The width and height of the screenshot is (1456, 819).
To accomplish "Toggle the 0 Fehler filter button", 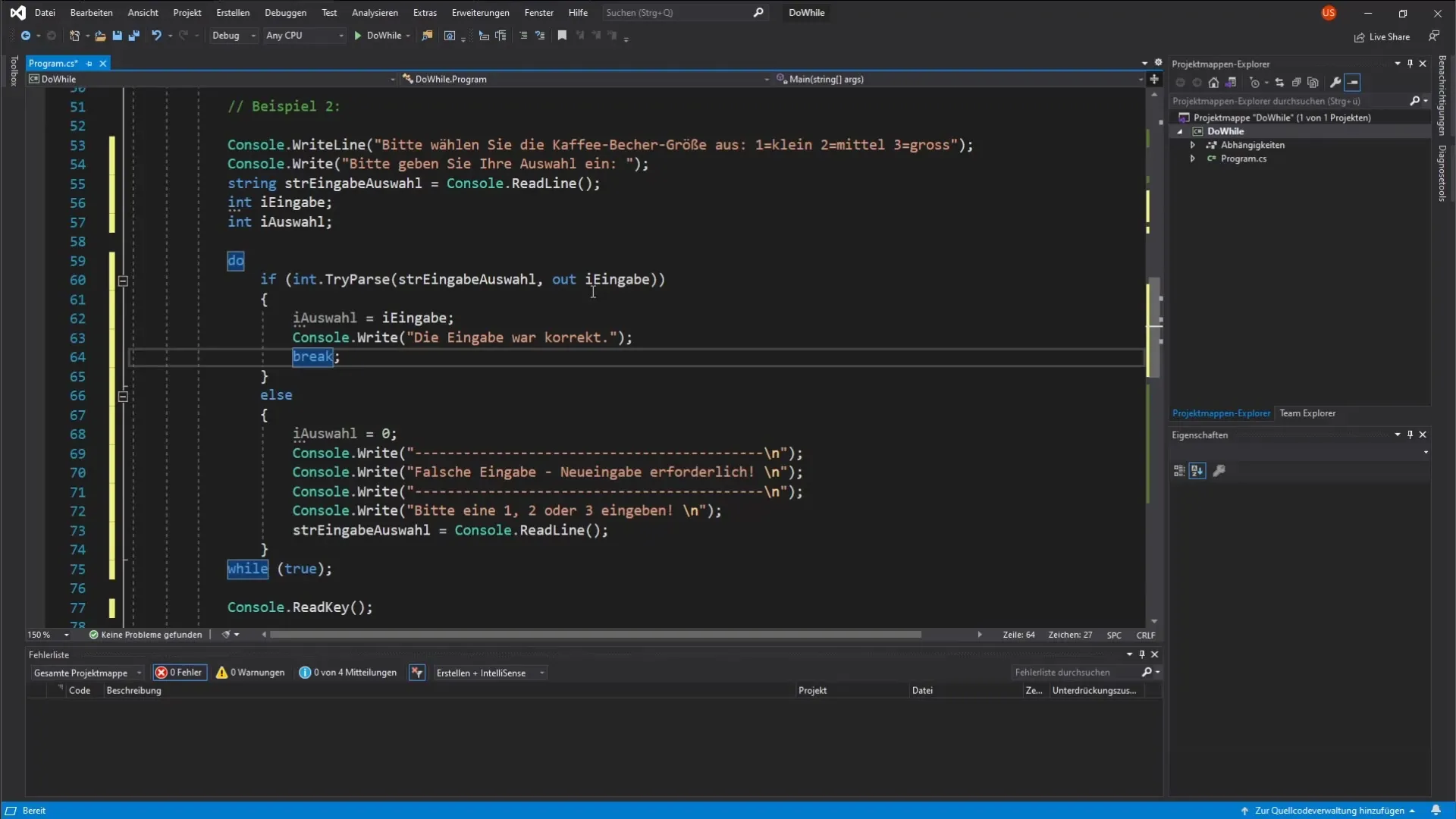I will (x=180, y=673).
